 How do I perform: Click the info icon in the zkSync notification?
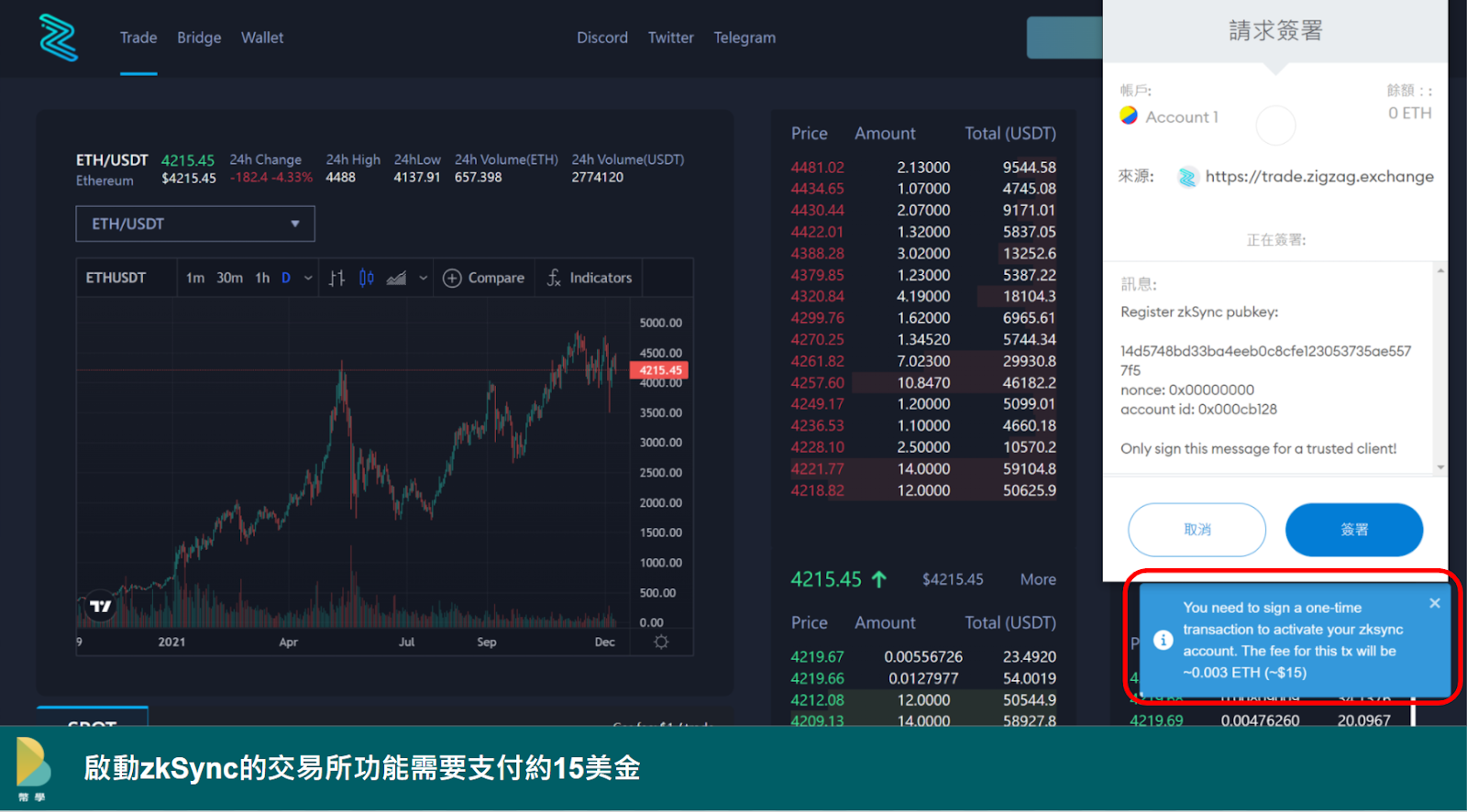point(1163,640)
